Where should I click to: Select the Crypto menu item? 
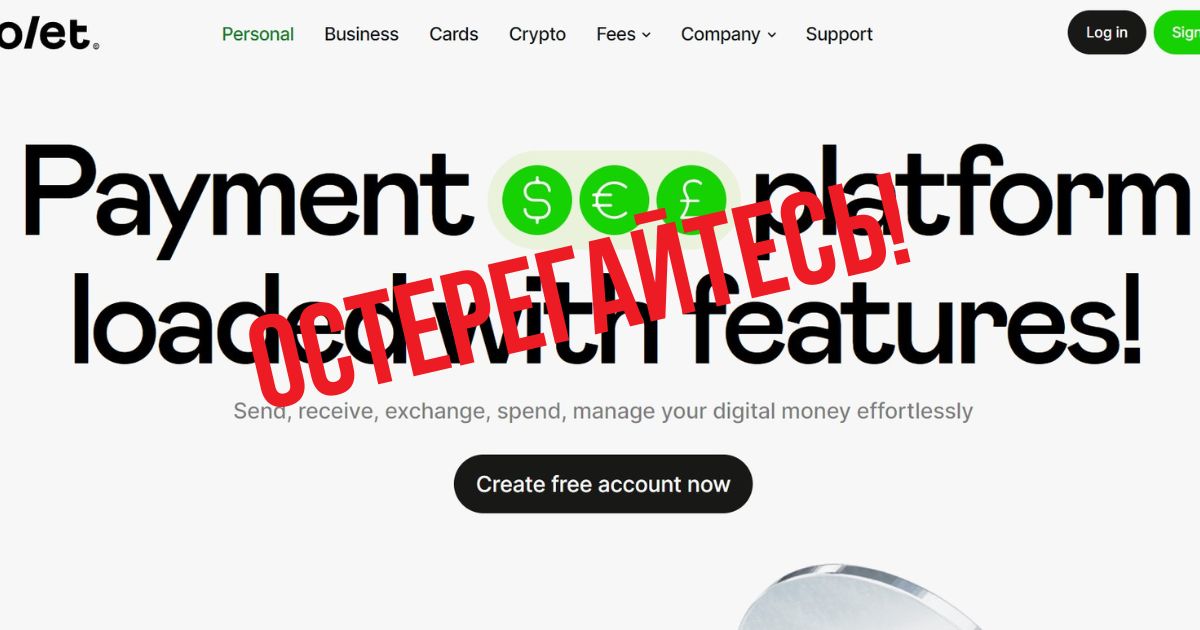[537, 34]
